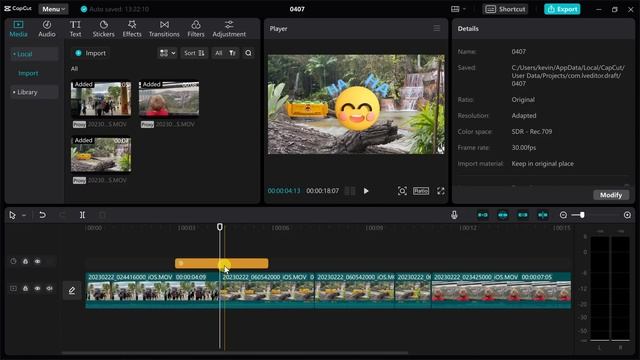Viewport: 640px width, 360px height.
Task: Open the Menu dropdown
Action: [x=53, y=9]
